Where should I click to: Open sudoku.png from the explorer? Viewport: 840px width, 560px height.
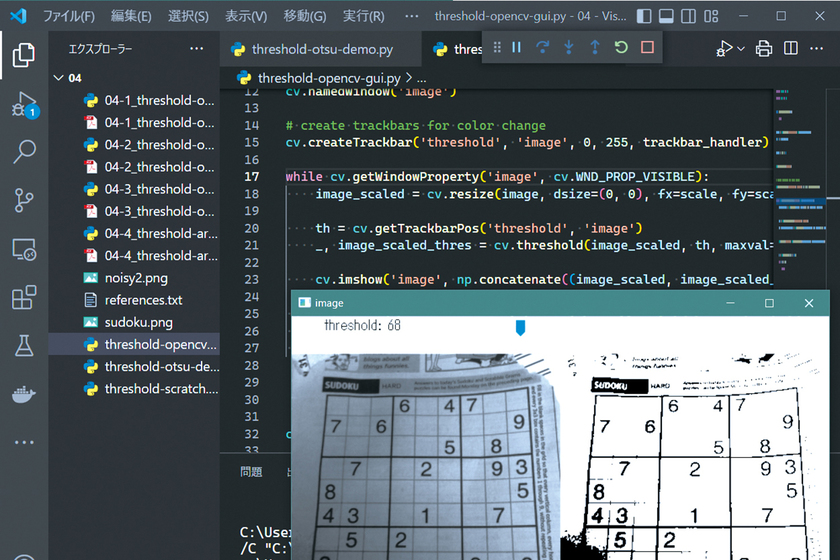click(138, 322)
